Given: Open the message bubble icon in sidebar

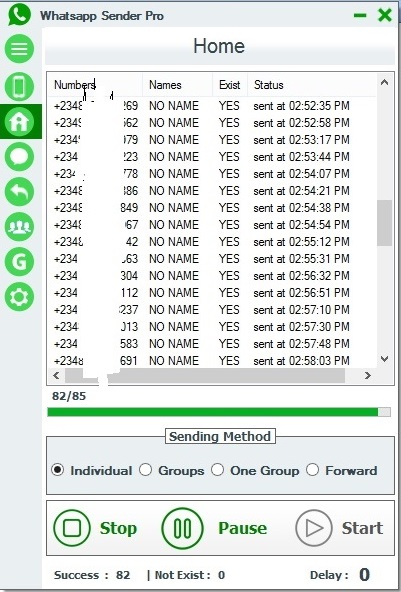Looking at the screenshot, I should [19, 156].
